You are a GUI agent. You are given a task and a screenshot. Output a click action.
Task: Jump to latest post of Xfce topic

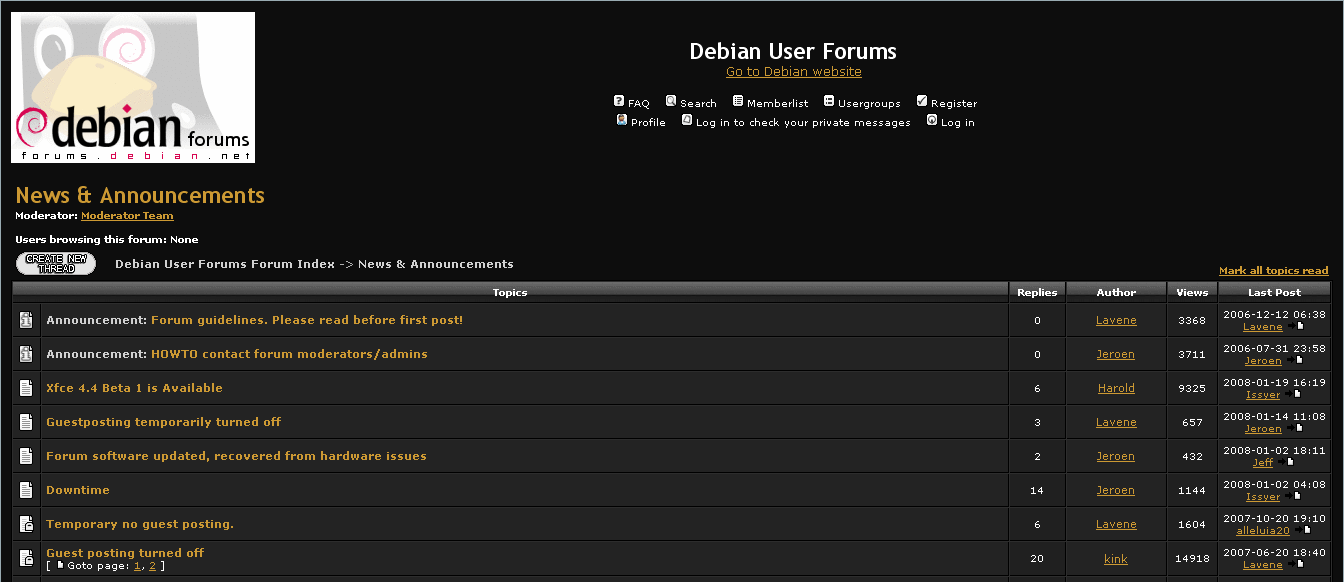point(1296,395)
